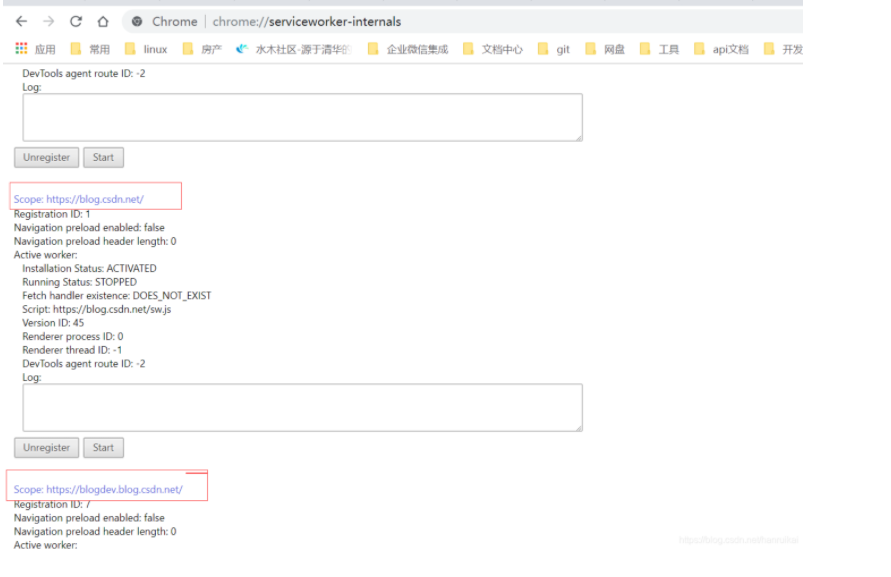891x577 pixels.
Task: Click the browser forward arrow
Action: 49,22
